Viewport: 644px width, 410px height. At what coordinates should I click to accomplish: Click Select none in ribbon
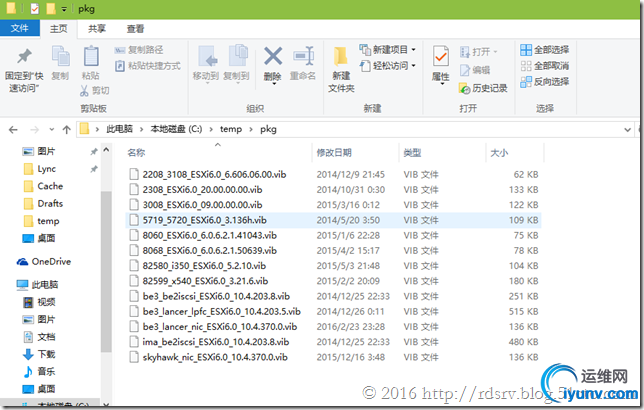click(x=545, y=66)
